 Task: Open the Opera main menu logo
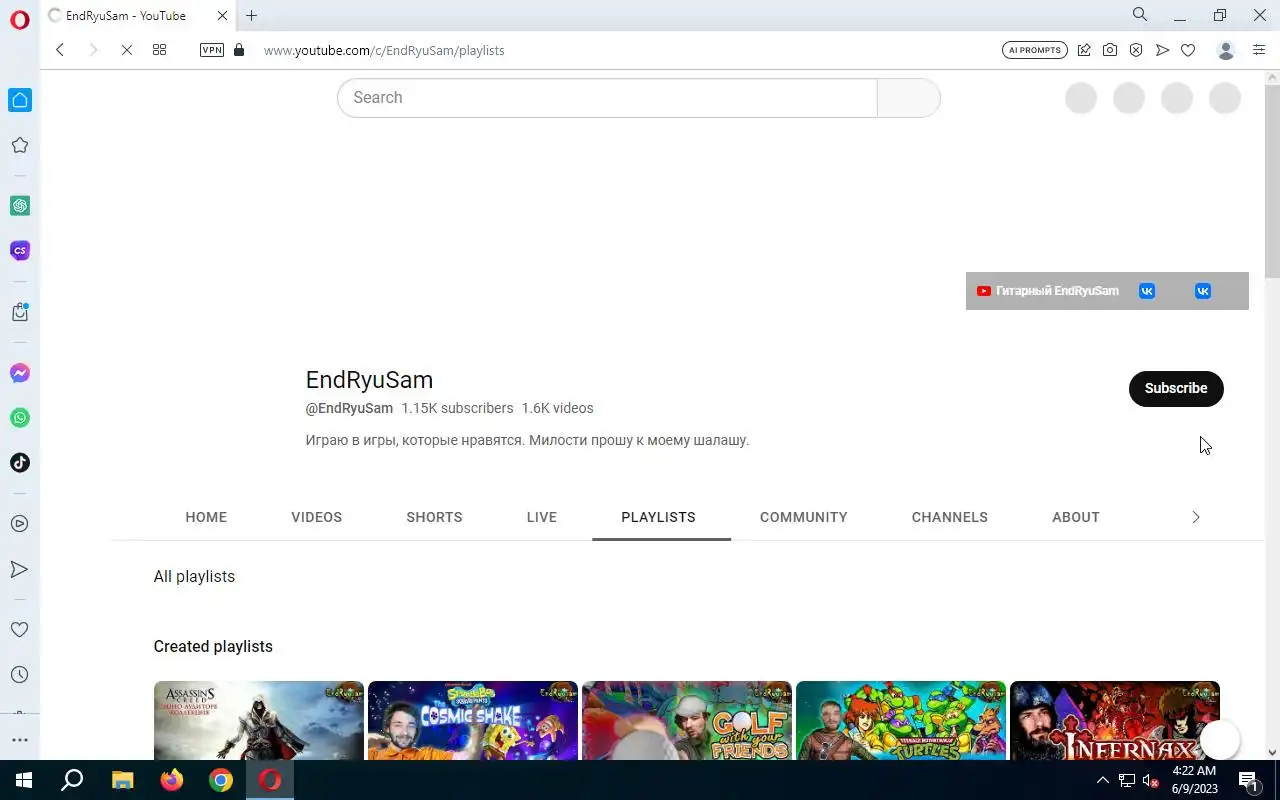[20, 20]
